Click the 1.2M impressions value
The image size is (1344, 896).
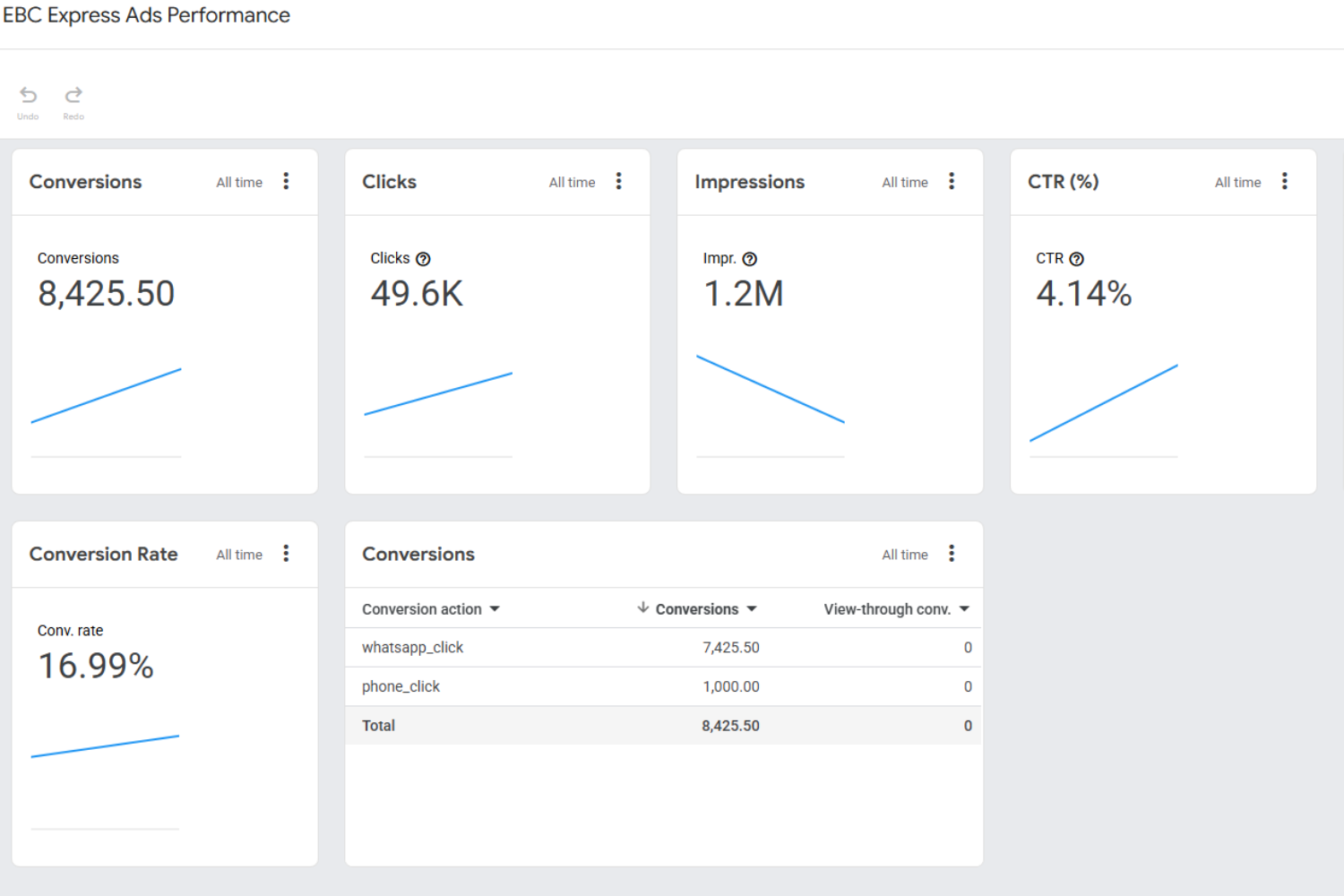(744, 294)
